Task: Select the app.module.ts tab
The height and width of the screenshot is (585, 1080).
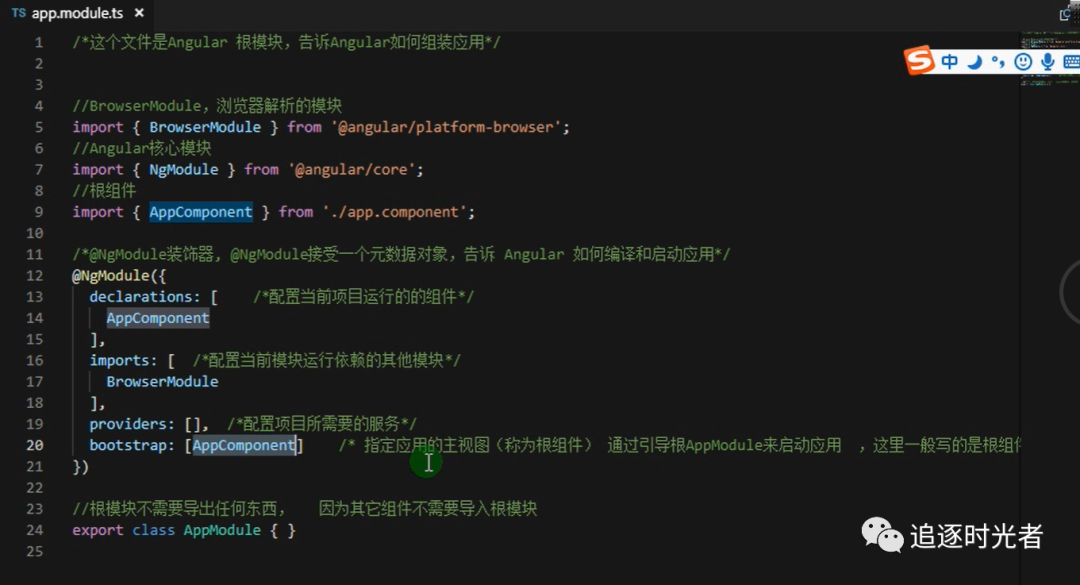Action: (77, 13)
